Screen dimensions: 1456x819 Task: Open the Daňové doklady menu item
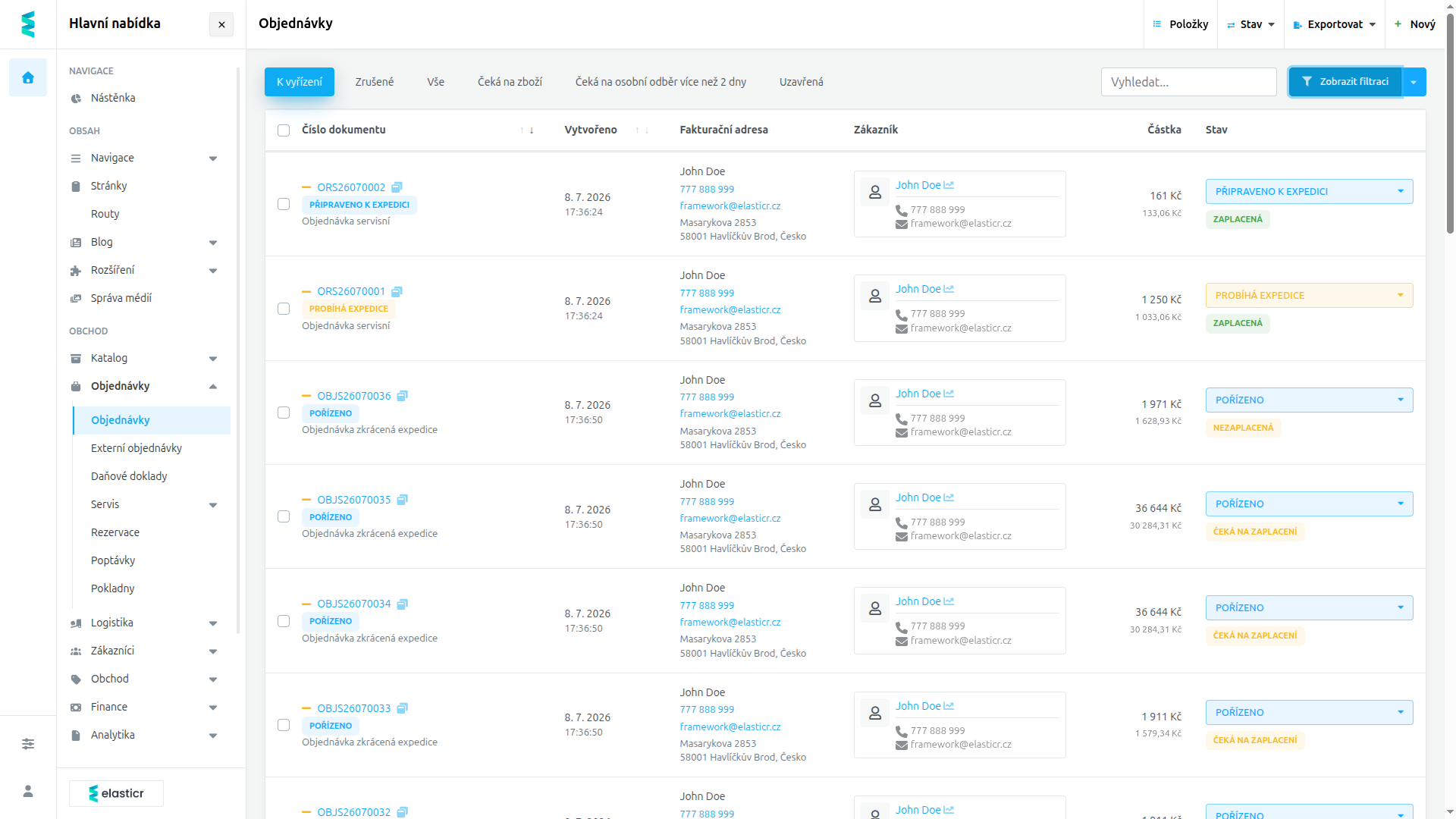click(129, 476)
